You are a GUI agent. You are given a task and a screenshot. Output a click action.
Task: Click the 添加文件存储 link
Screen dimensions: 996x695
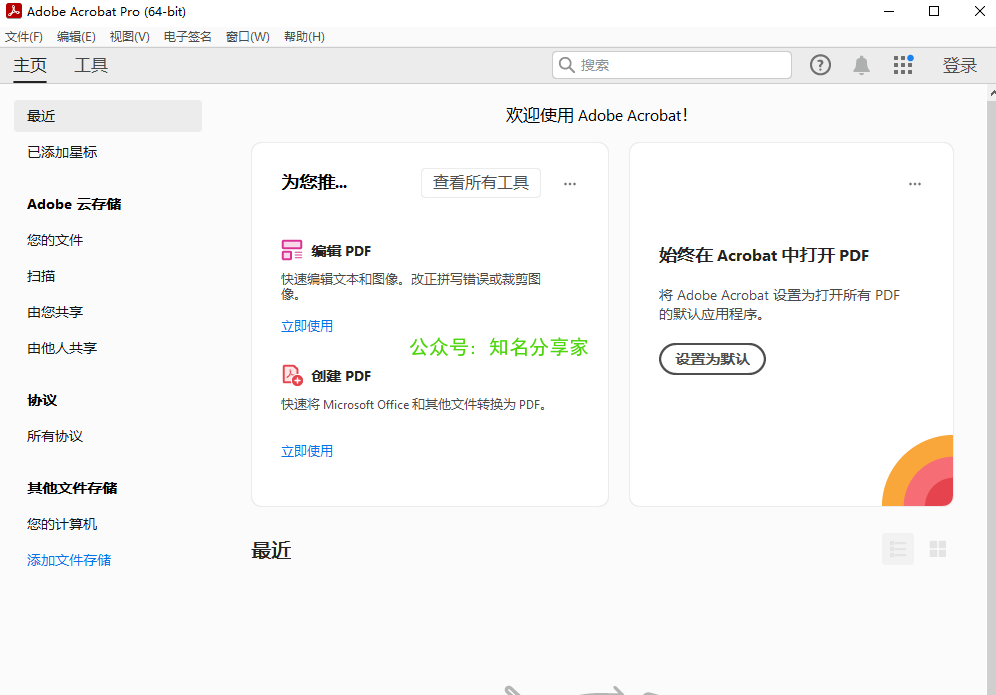click(x=69, y=560)
